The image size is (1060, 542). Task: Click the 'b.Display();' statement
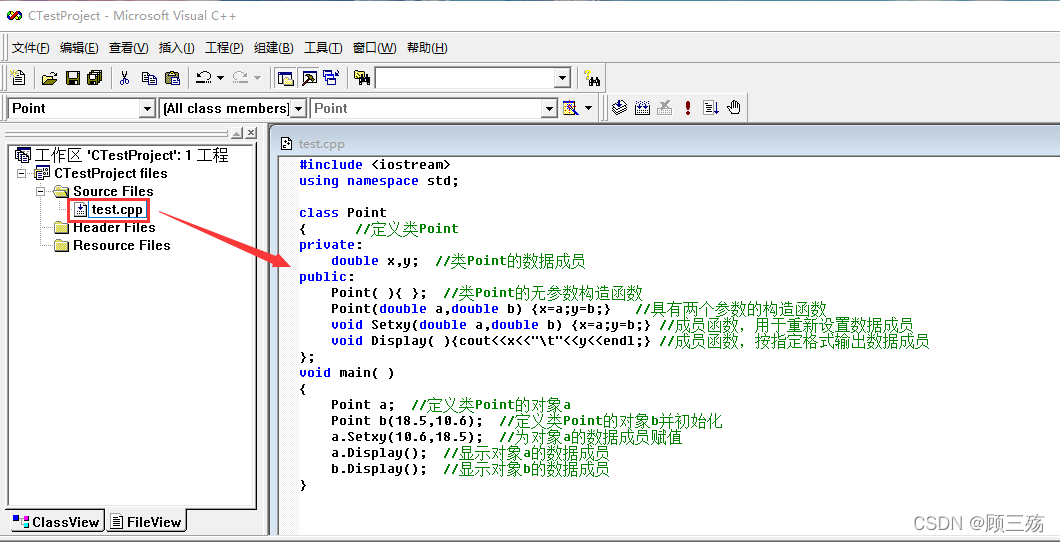(x=379, y=469)
